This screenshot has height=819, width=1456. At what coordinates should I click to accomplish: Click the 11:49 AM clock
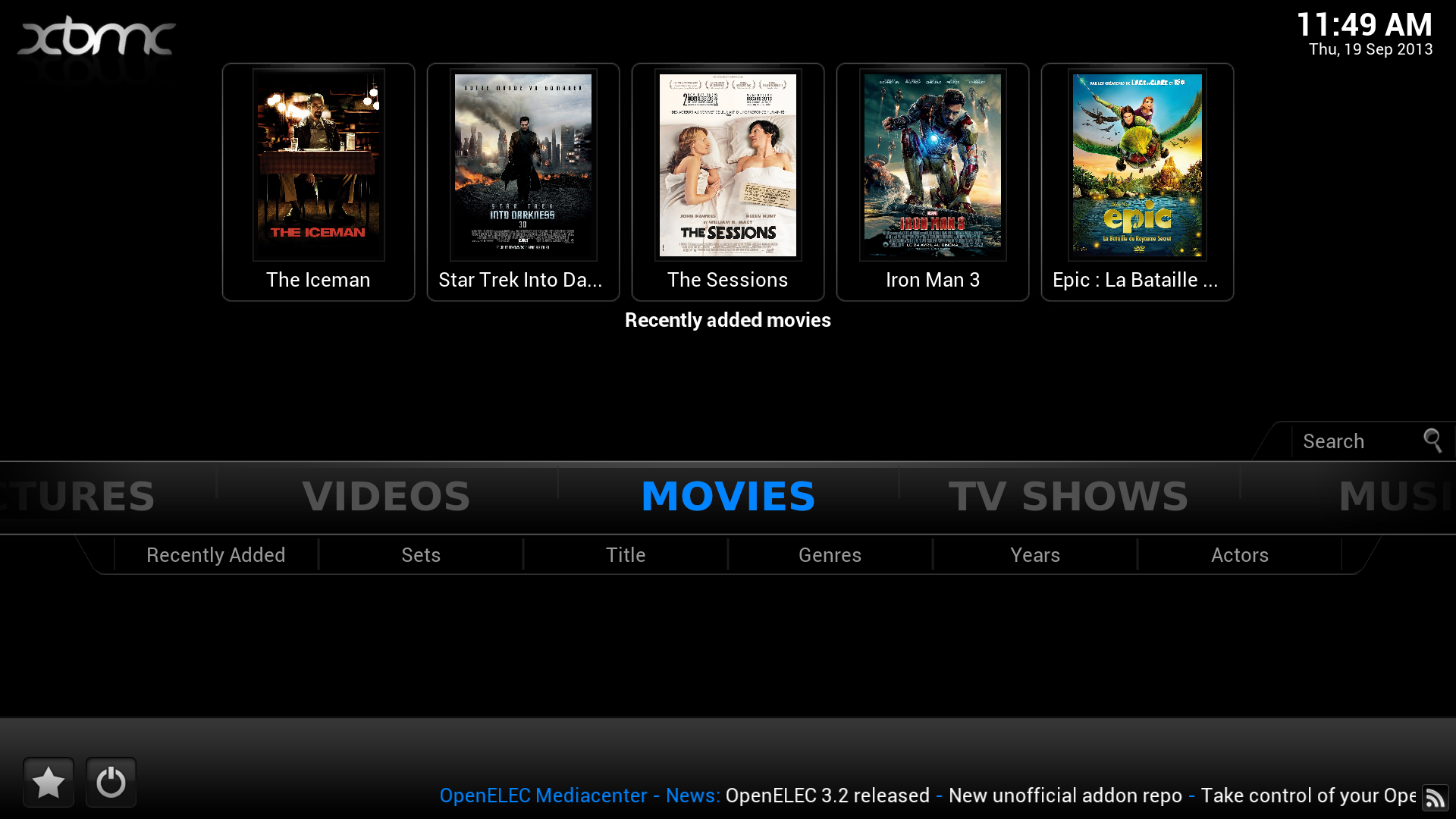tap(1364, 24)
